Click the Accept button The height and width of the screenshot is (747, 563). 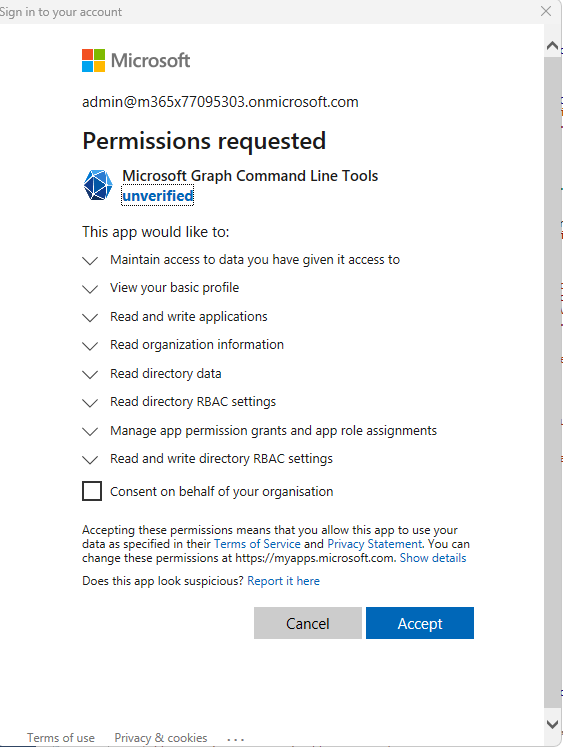coord(420,623)
